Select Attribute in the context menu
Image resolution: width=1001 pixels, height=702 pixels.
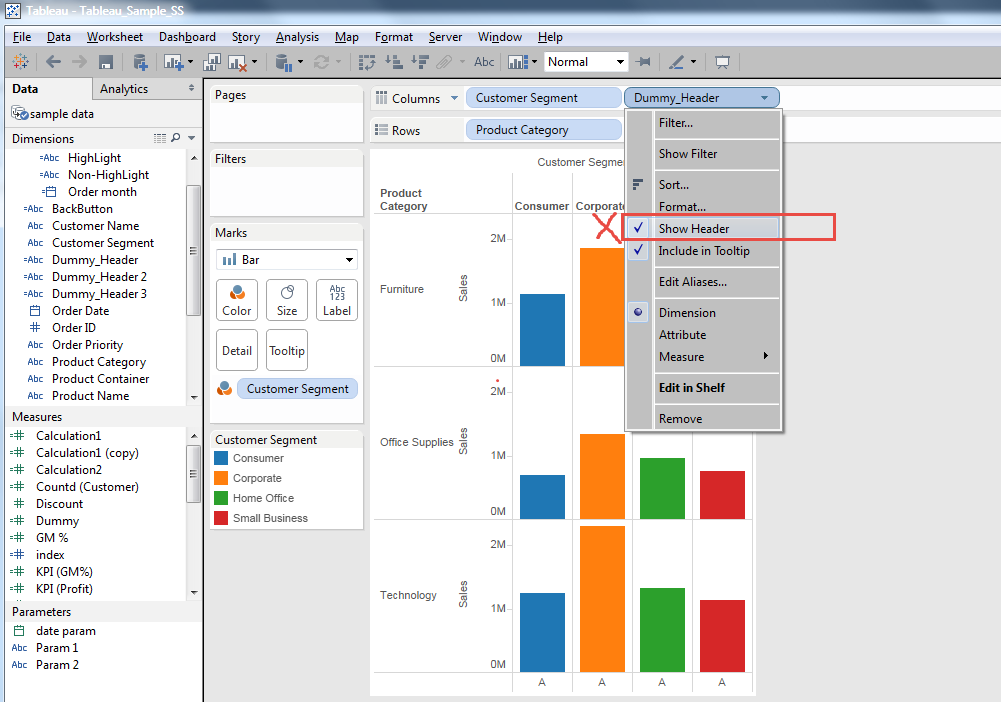tap(703, 334)
